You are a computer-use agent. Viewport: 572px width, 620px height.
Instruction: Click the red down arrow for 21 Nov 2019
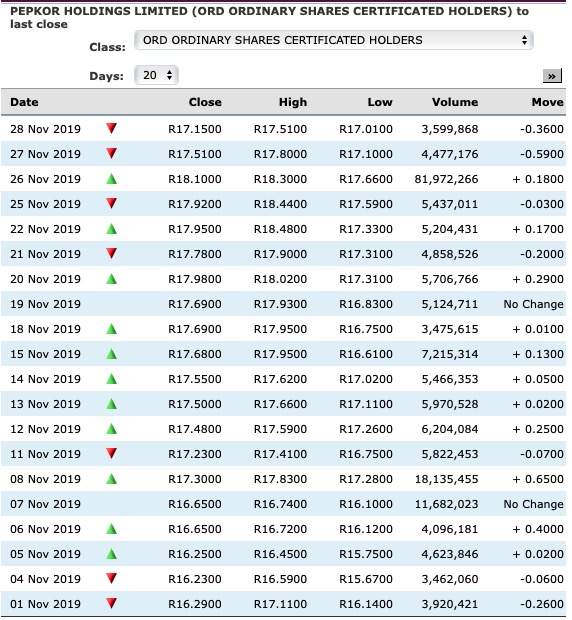coord(111,253)
